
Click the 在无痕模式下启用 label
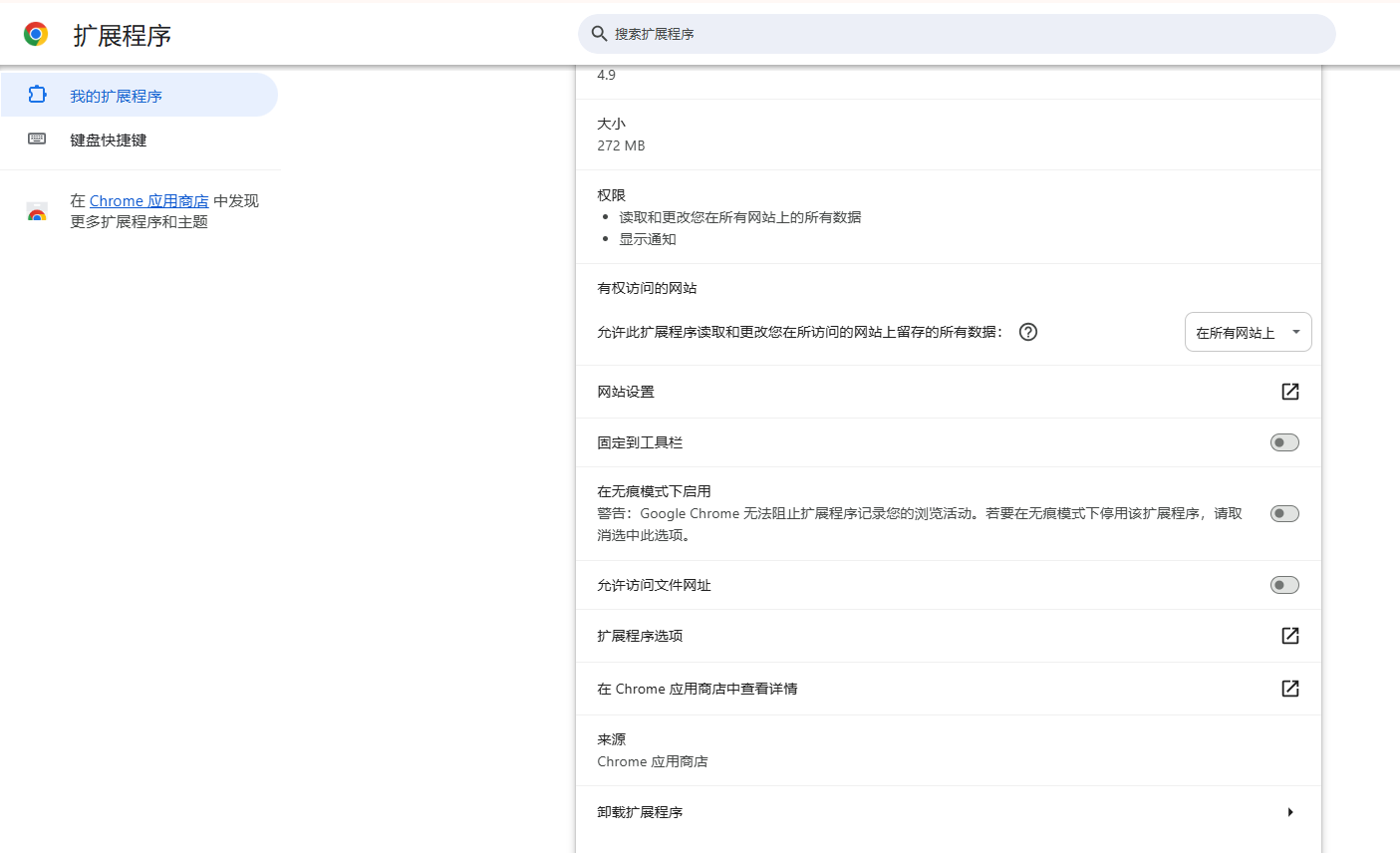pos(654,491)
